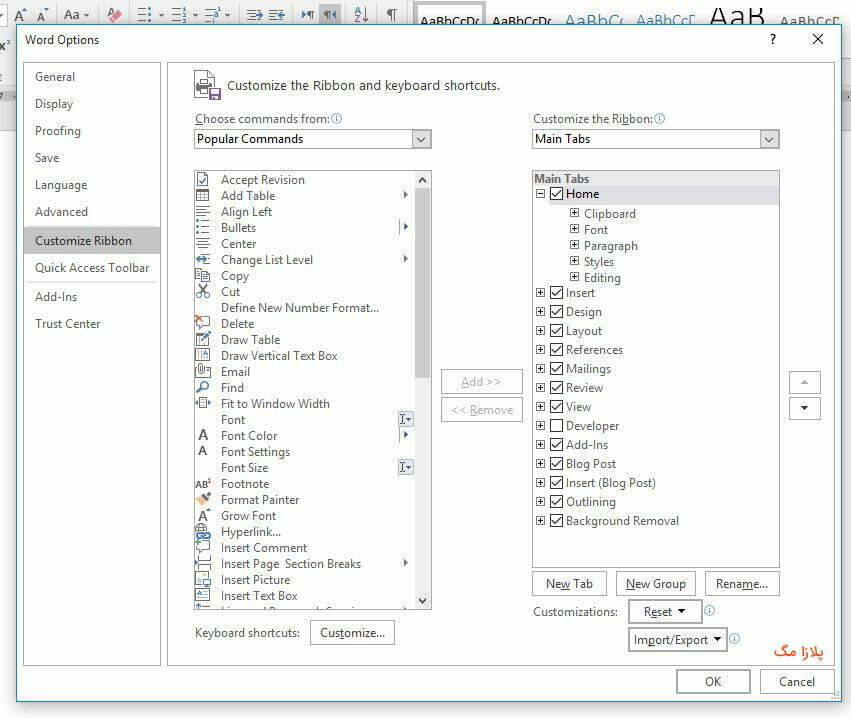The width and height of the screenshot is (851, 718).
Task: Select the Draw Vertical Text Box icon
Action: (202, 355)
